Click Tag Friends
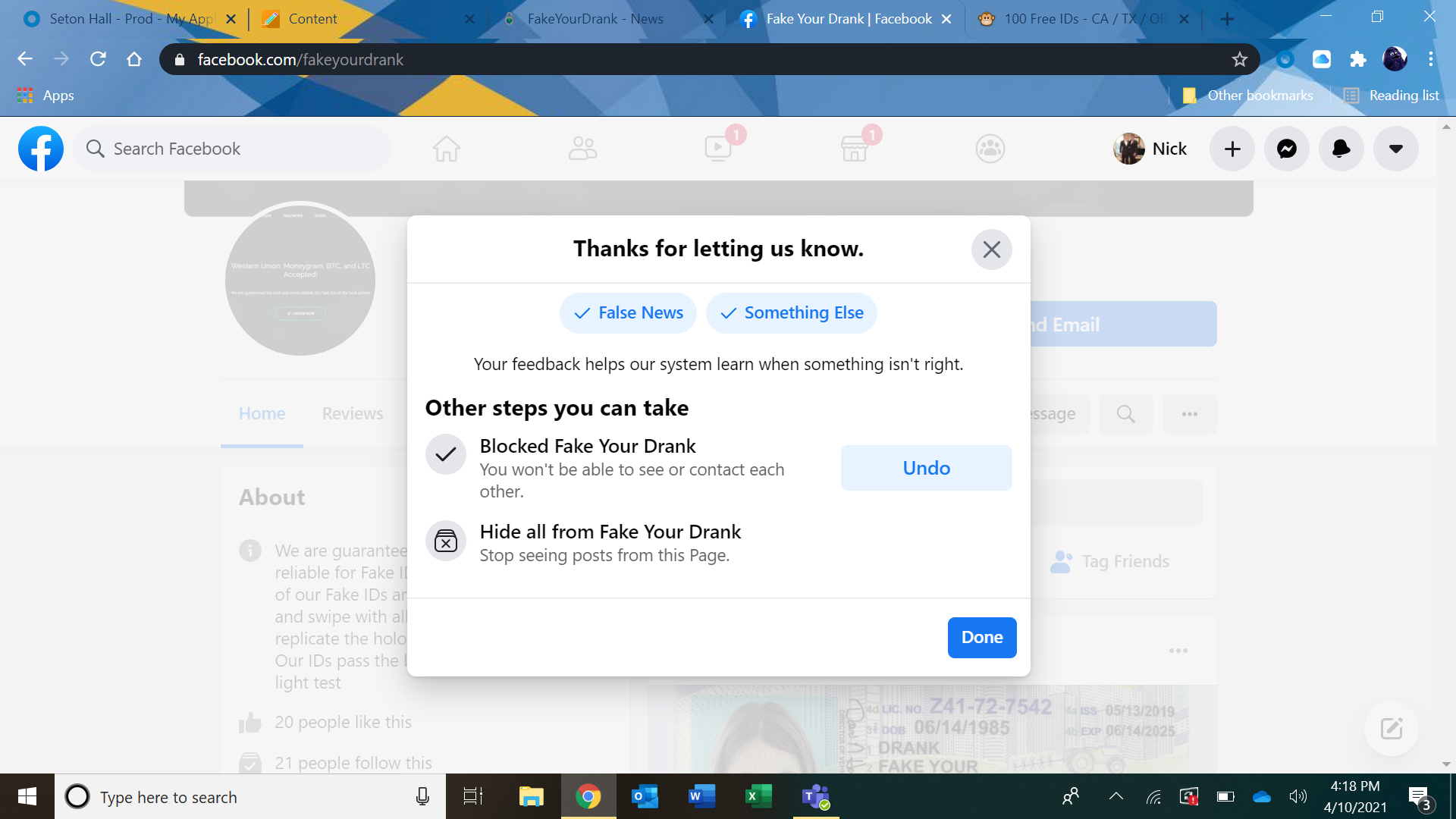Screen dimensions: 1456x819 (x=1109, y=562)
